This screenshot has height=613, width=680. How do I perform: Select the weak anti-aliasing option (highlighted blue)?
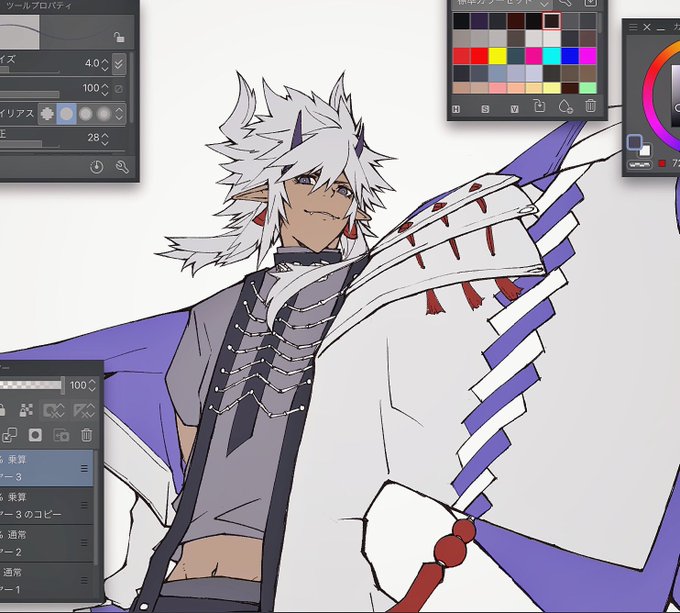pyautogui.click(x=66, y=114)
